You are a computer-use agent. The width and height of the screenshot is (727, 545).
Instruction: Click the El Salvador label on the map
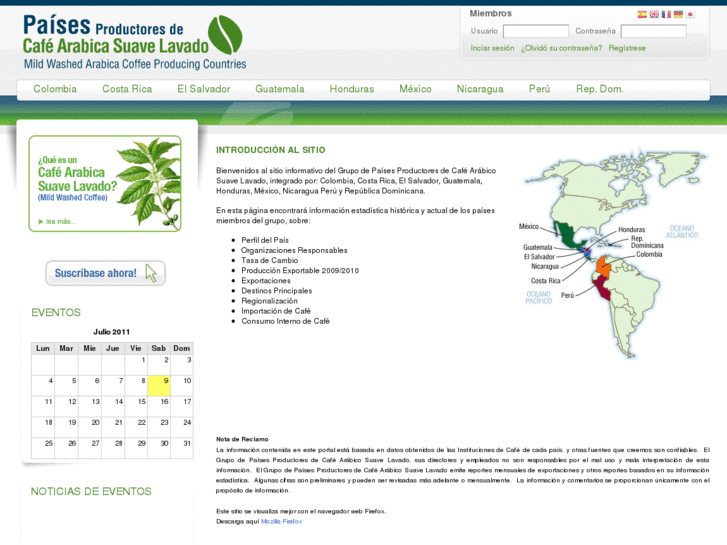tap(539, 257)
